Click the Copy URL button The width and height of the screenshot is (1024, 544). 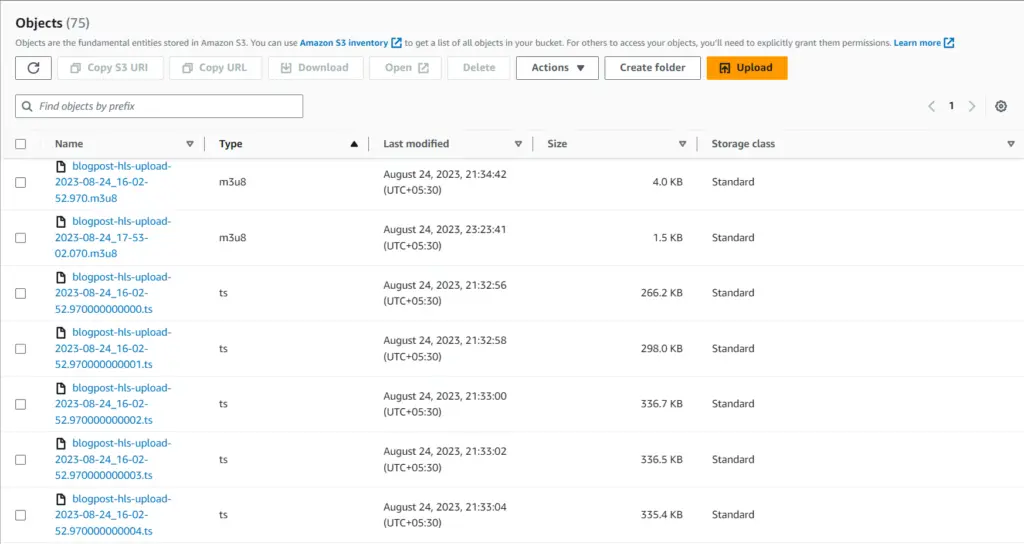pos(216,68)
